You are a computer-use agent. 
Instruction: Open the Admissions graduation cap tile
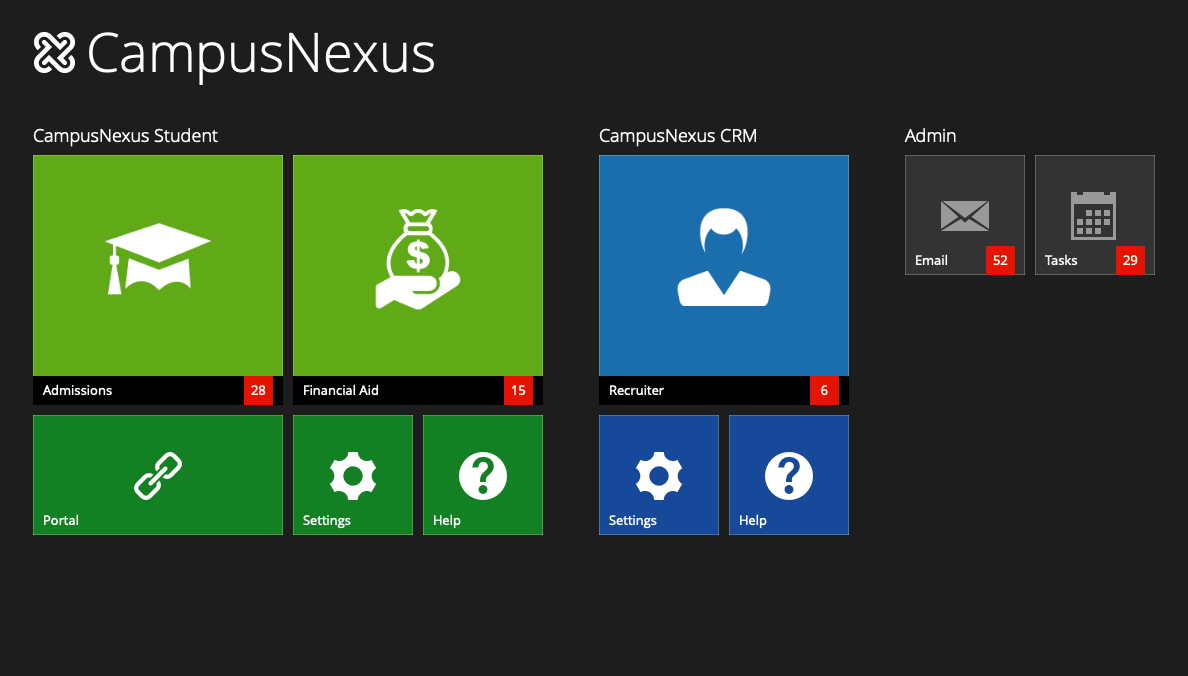click(x=158, y=280)
